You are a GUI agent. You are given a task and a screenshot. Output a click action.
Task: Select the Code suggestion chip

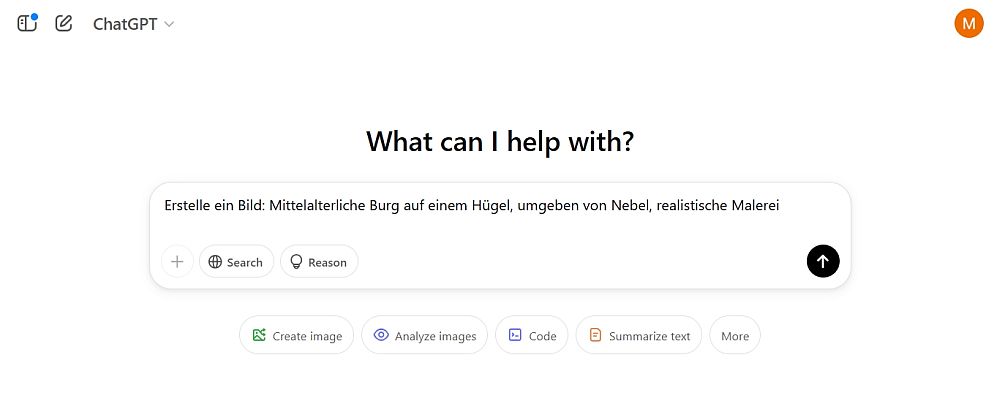[x=532, y=336]
